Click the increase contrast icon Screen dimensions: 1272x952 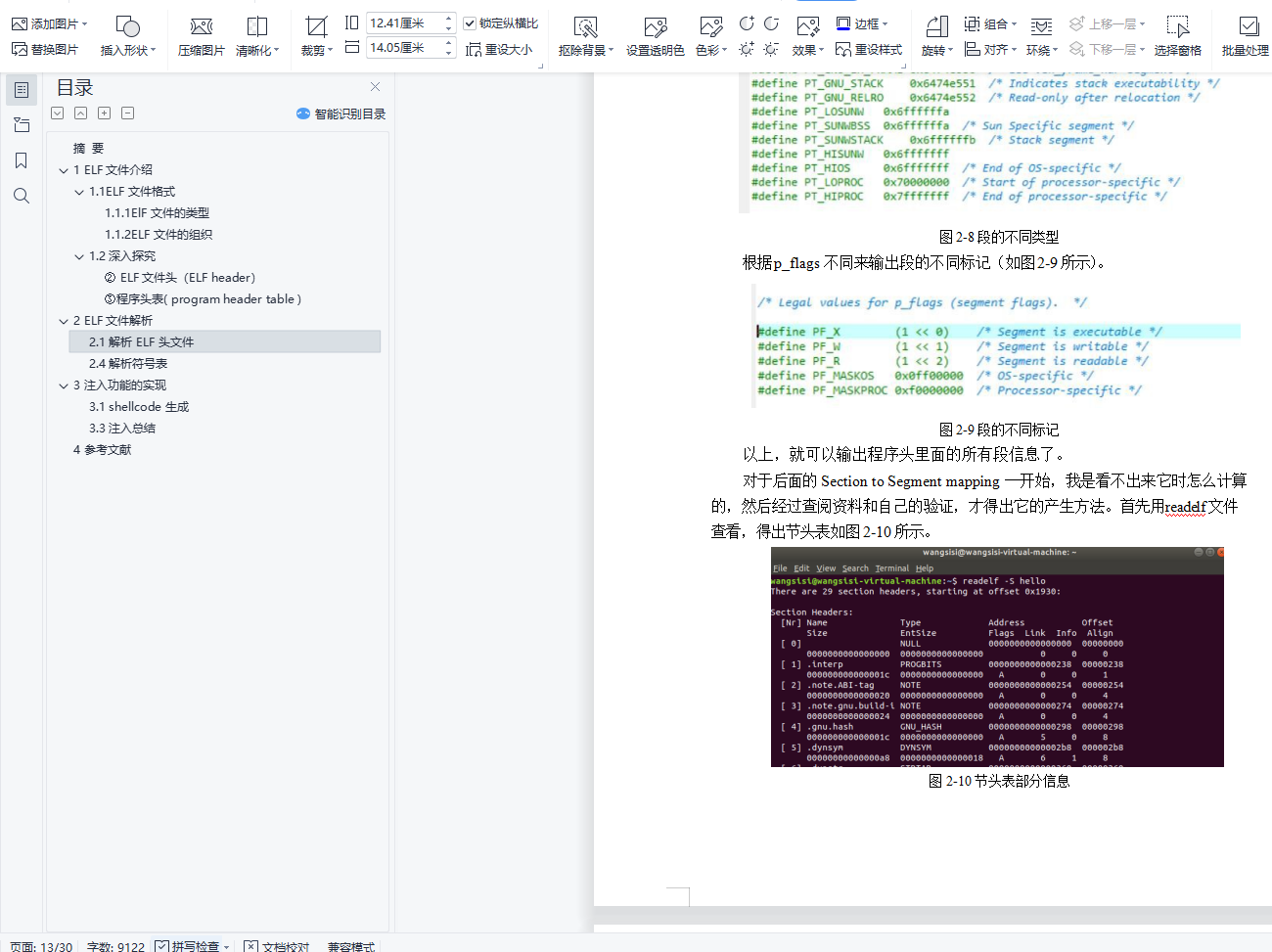(747, 23)
